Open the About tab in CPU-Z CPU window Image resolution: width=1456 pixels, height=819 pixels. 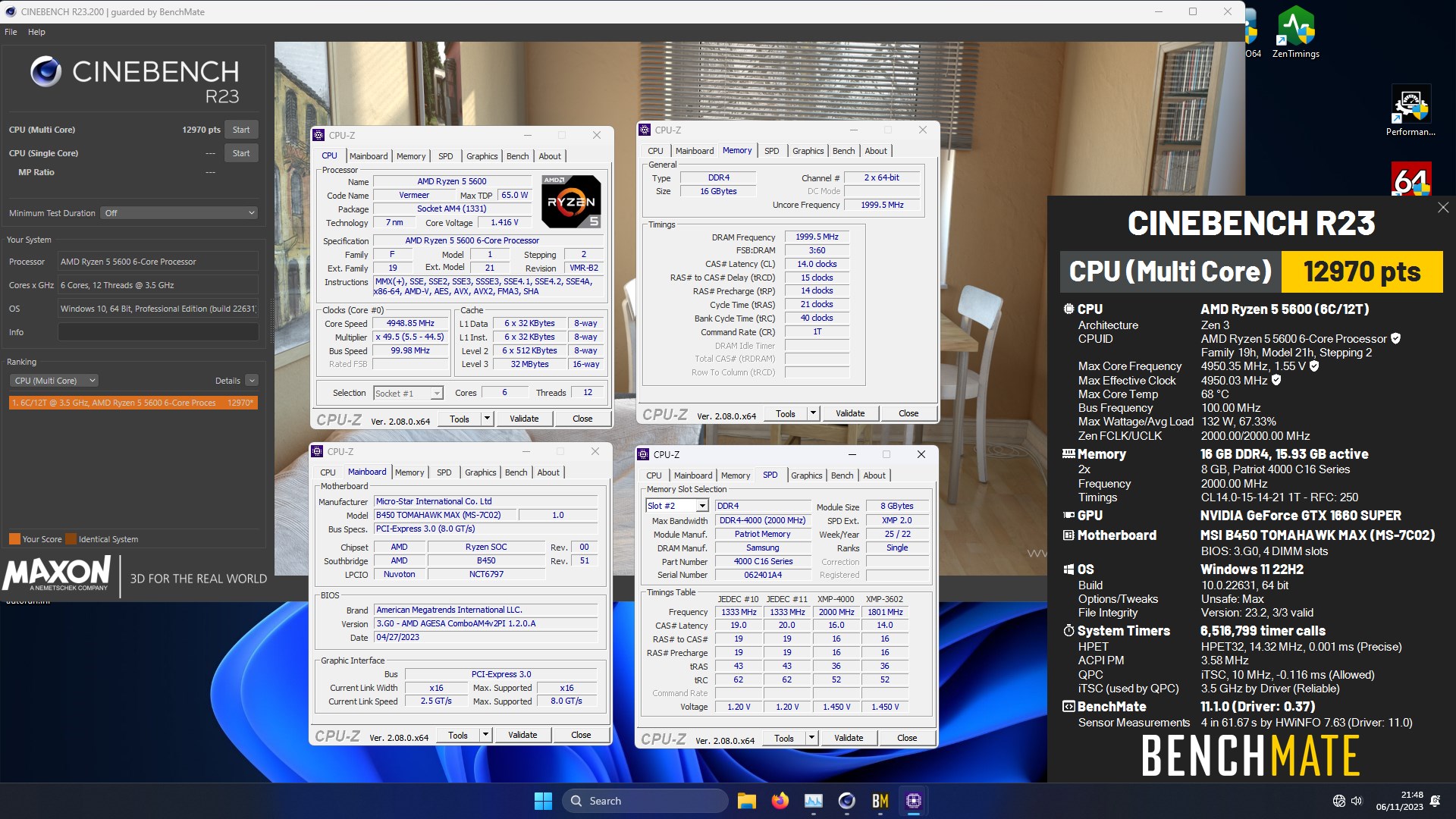pos(550,156)
